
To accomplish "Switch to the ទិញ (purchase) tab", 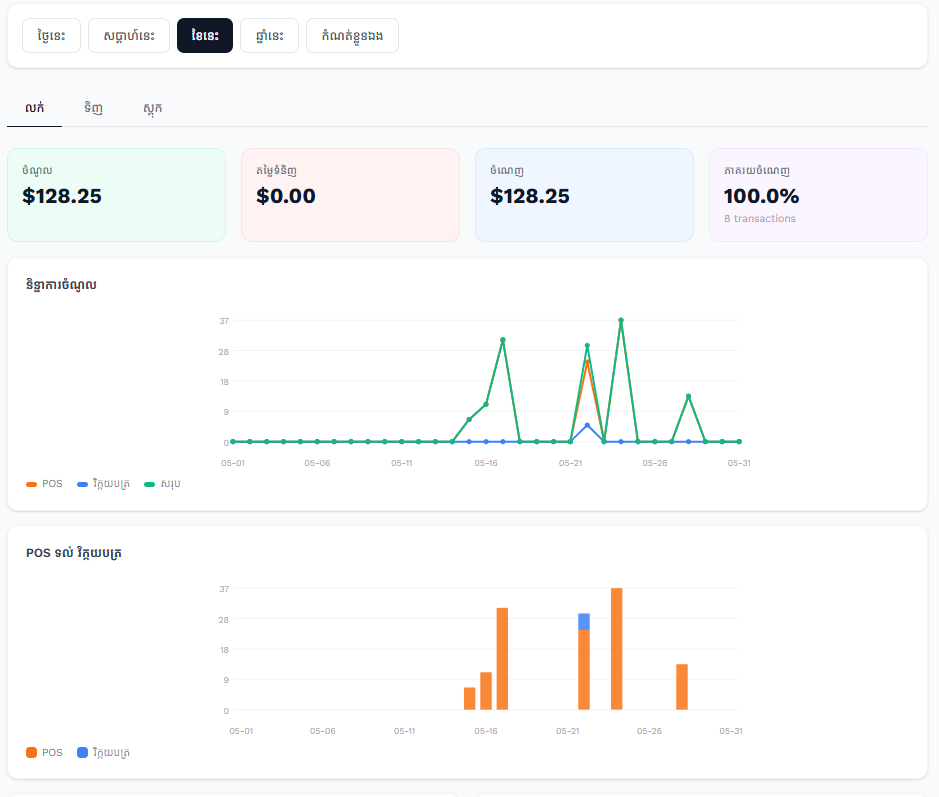I will point(93,108).
